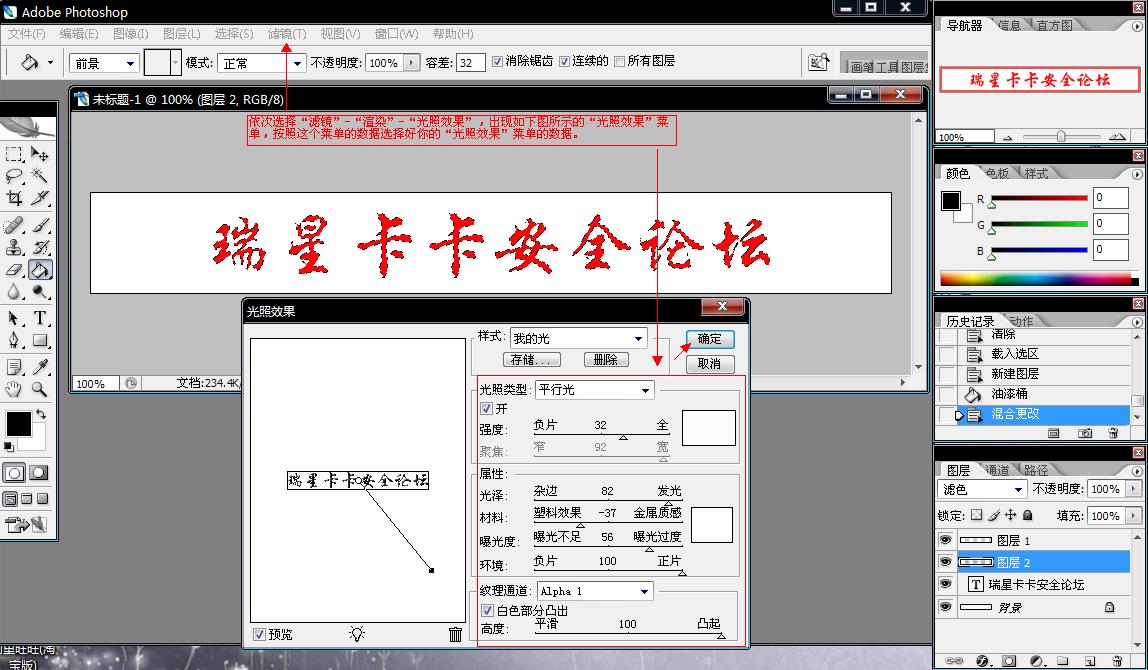Toggle white is high (白色部分凸出) checkbox
Viewport: 1148px width, 670px height.
coord(486,610)
